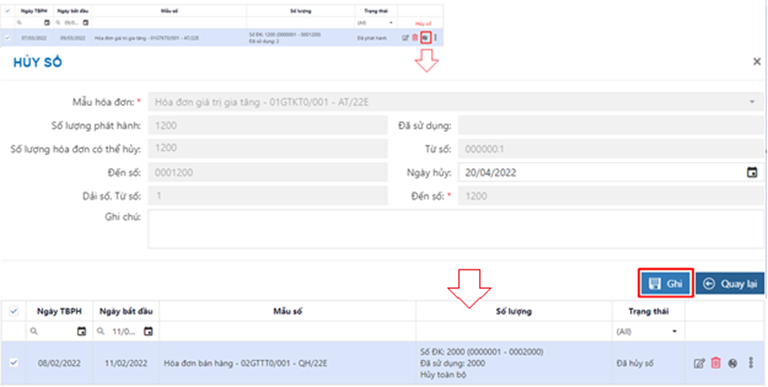Screen dimensions: 768x387
Task: Click red trash delete icon in bottom row
Action: 716,363
